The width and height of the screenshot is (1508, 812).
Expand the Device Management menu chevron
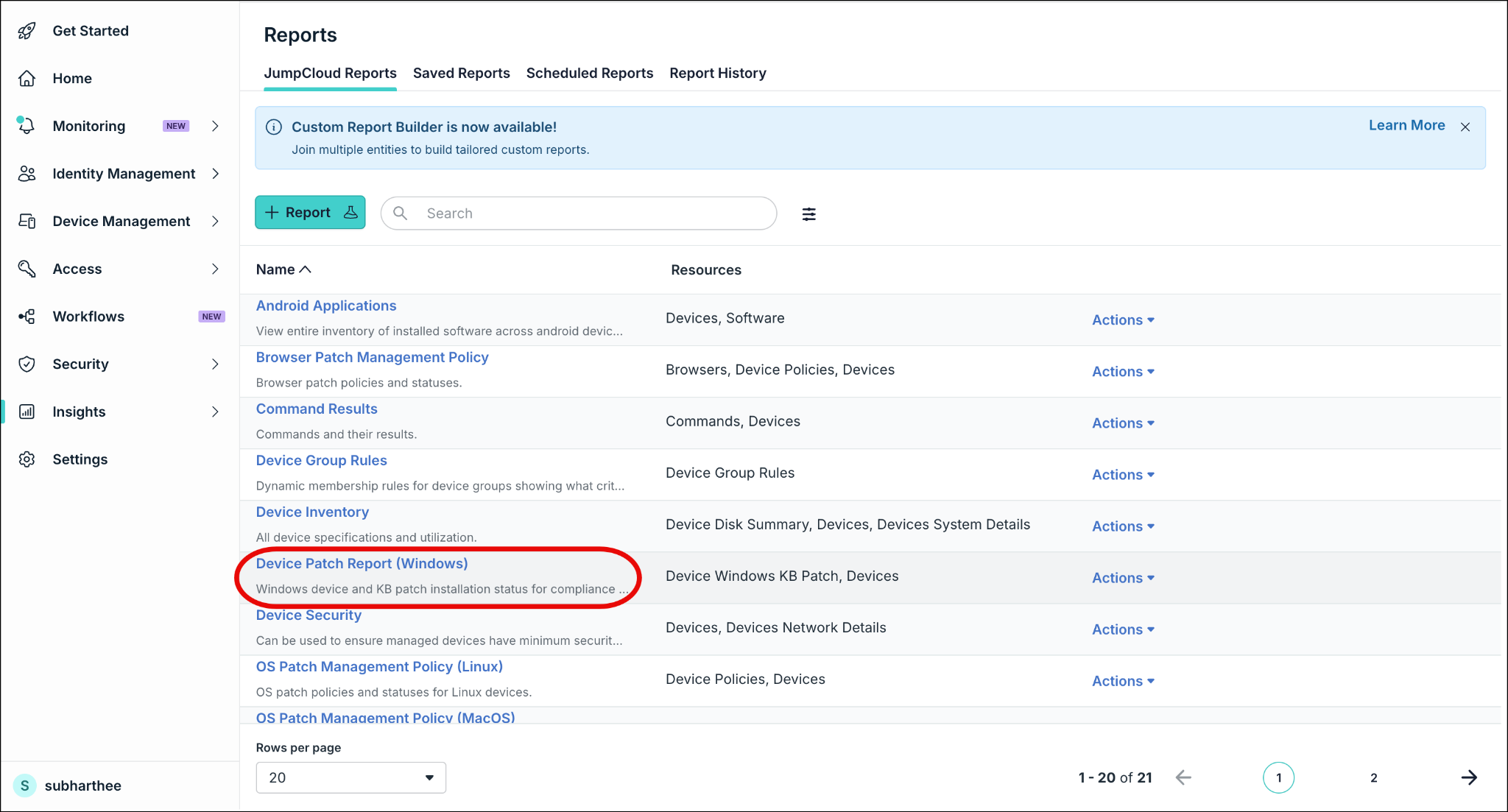[215, 222]
